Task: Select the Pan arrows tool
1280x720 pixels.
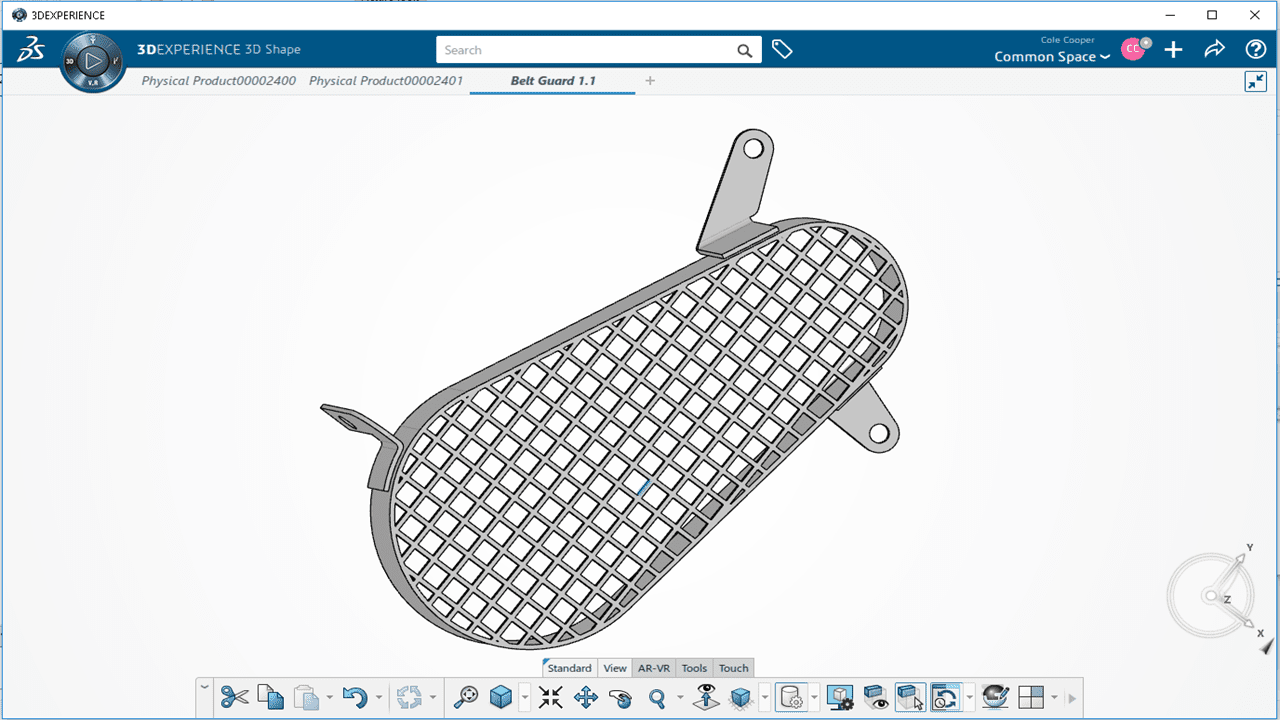Action: coord(586,697)
